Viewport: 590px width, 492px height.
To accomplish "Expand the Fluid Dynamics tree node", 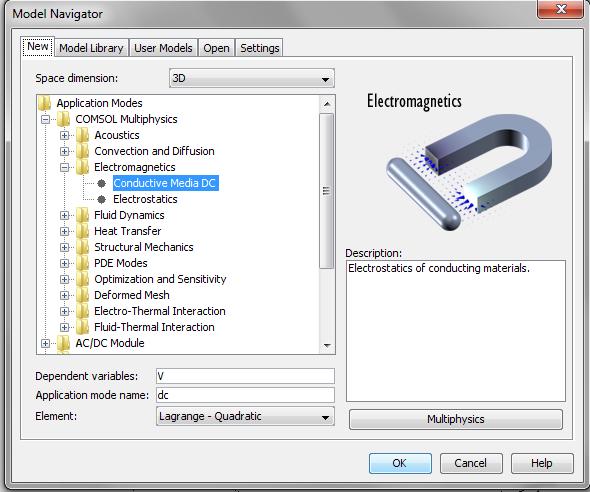I will pos(64,215).
